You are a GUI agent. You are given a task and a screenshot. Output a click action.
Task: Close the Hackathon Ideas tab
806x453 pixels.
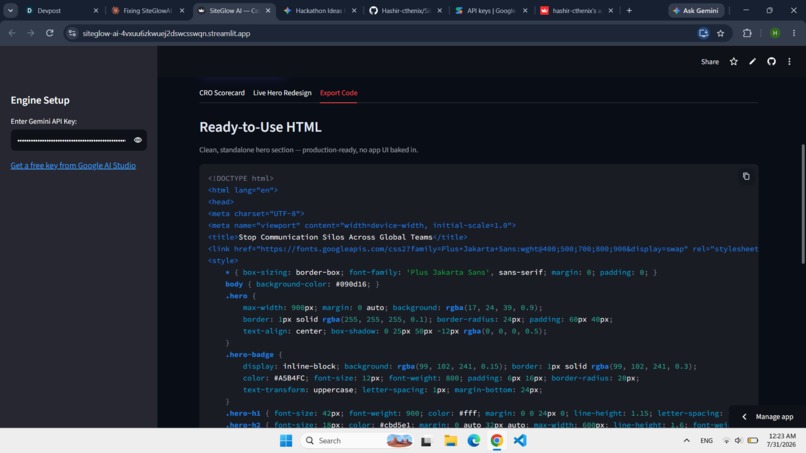tap(354, 10)
